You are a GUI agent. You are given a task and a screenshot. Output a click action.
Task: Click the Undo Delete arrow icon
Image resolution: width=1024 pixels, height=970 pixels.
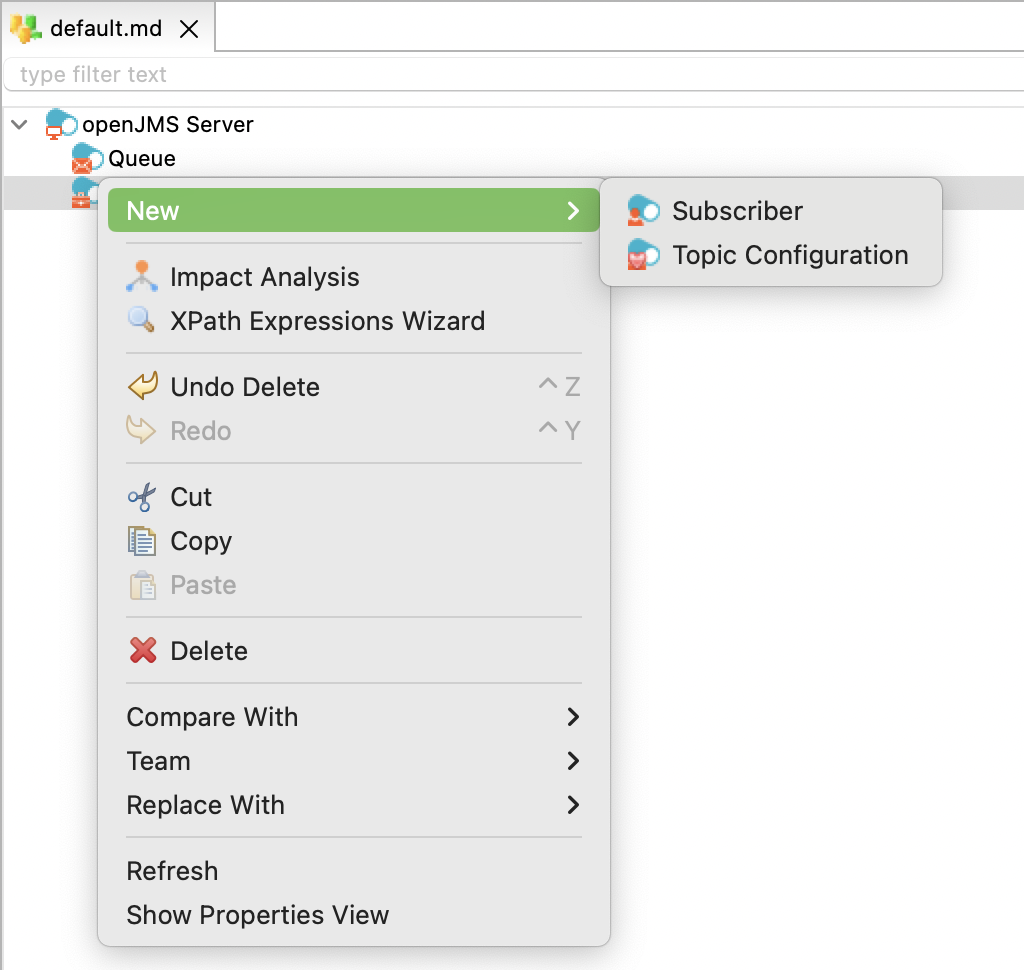[x=143, y=387]
